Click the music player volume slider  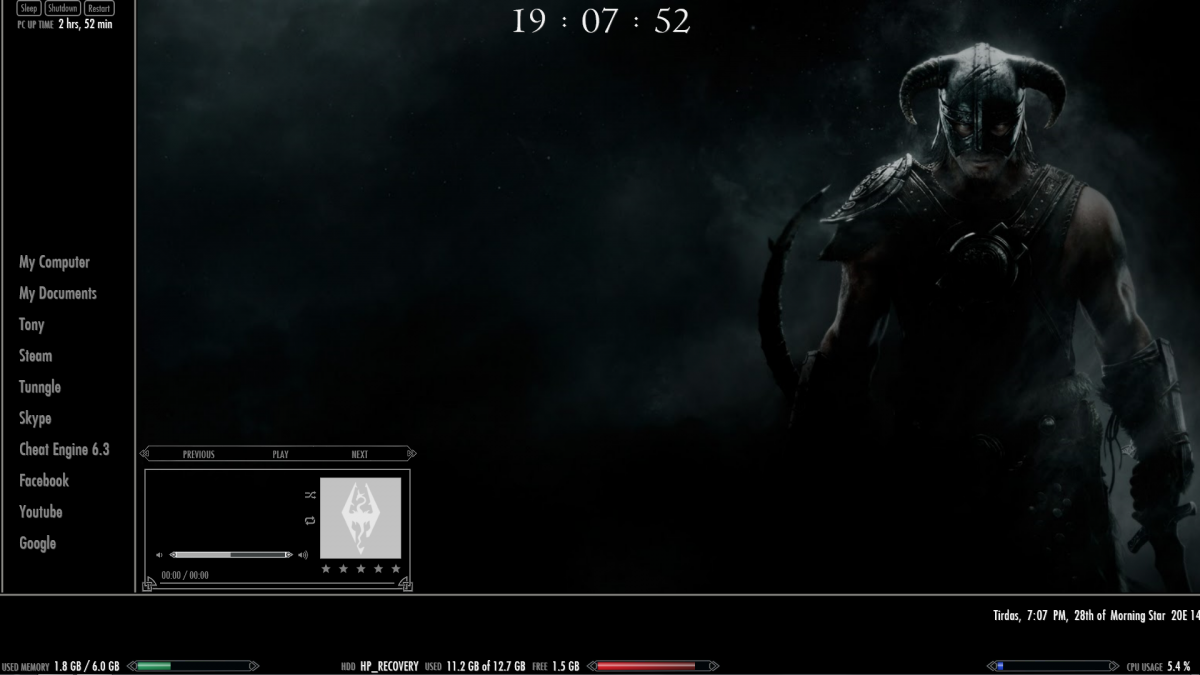pos(230,555)
